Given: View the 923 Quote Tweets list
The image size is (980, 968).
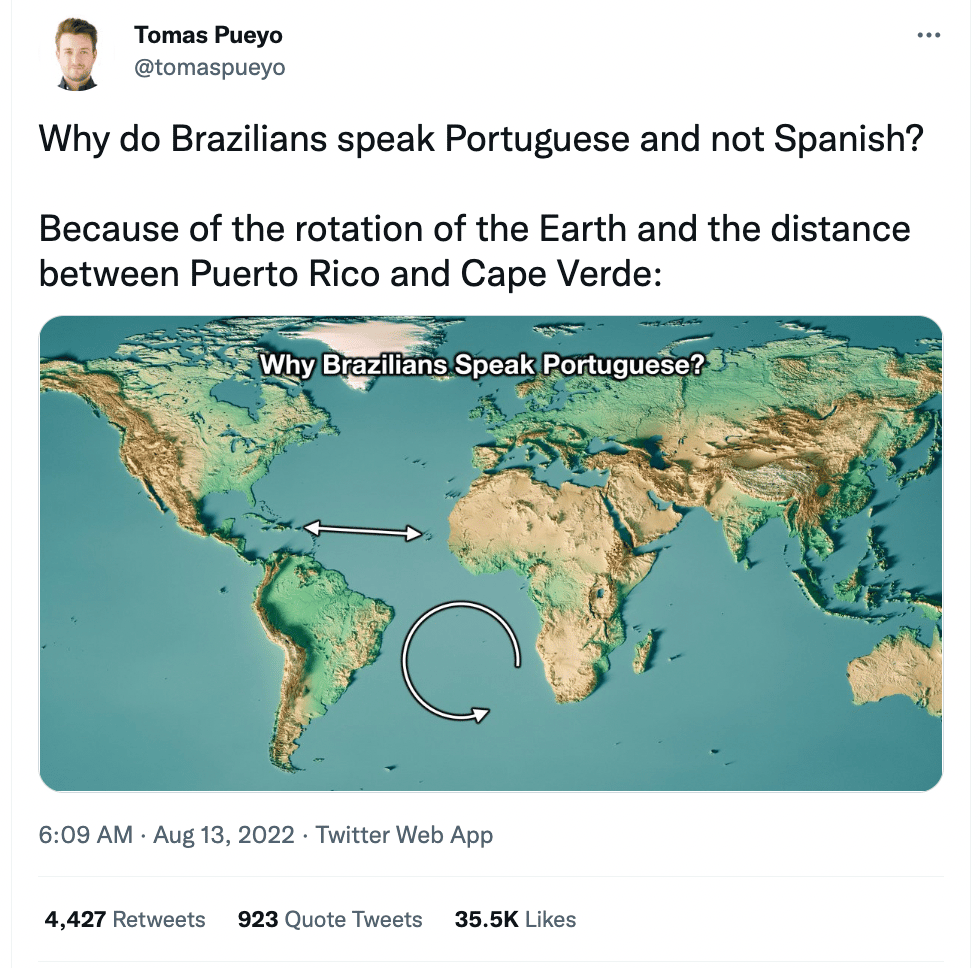Looking at the screenshot, I should (330, 919).
